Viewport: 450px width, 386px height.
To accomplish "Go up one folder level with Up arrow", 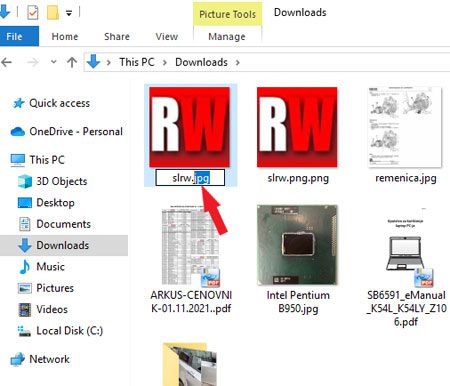I will (x=72, y=62).
